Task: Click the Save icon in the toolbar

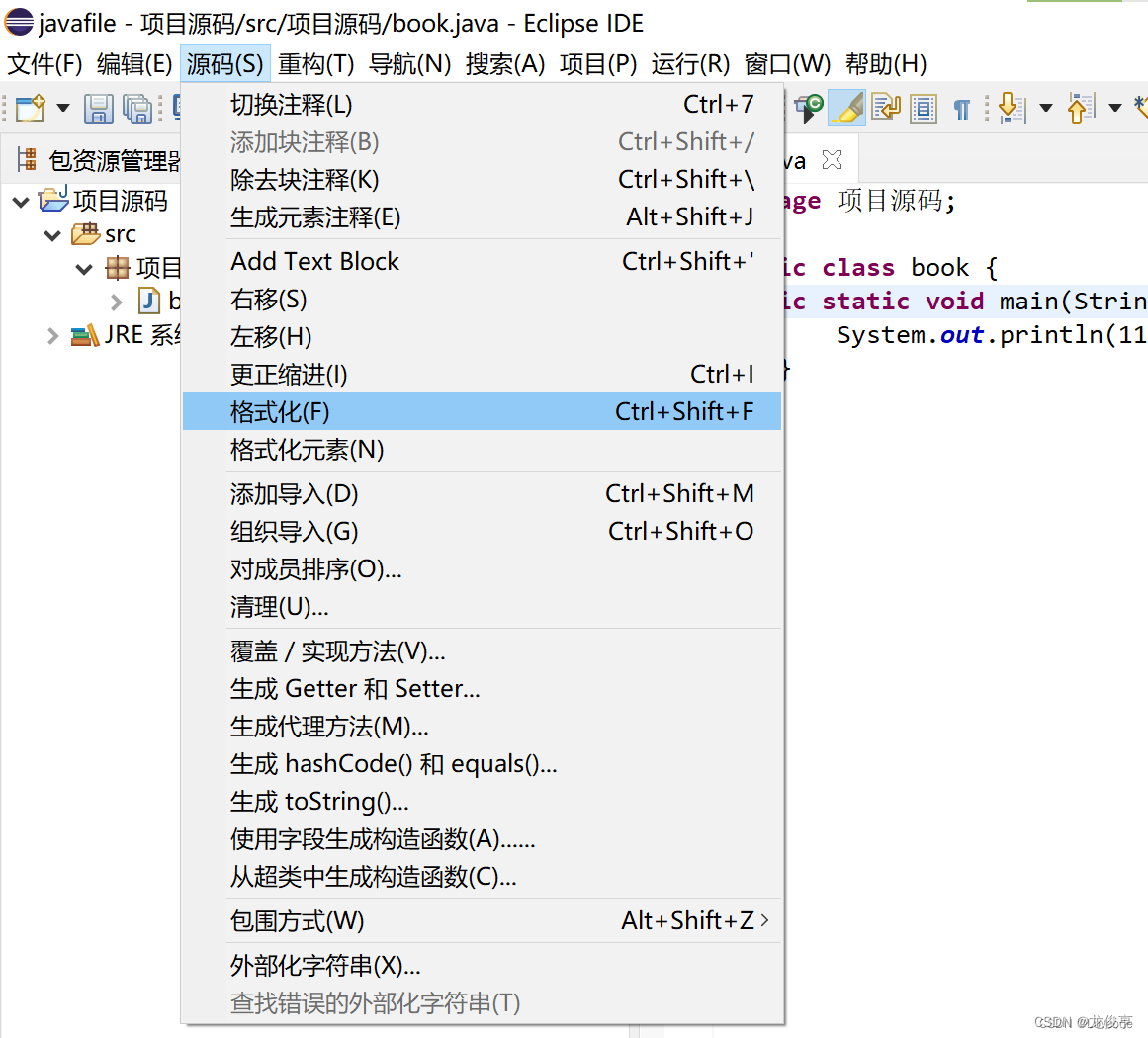Action: click(99, 109)
